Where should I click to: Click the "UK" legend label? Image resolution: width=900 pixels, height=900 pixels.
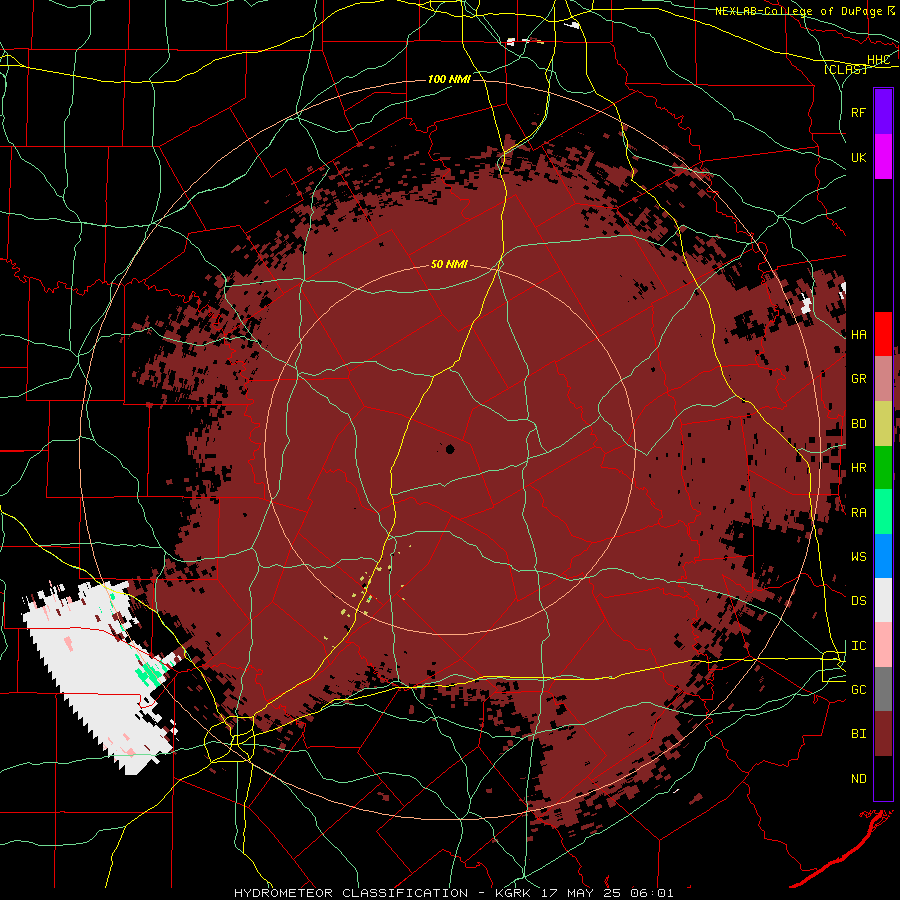click(x=859, y=157)
